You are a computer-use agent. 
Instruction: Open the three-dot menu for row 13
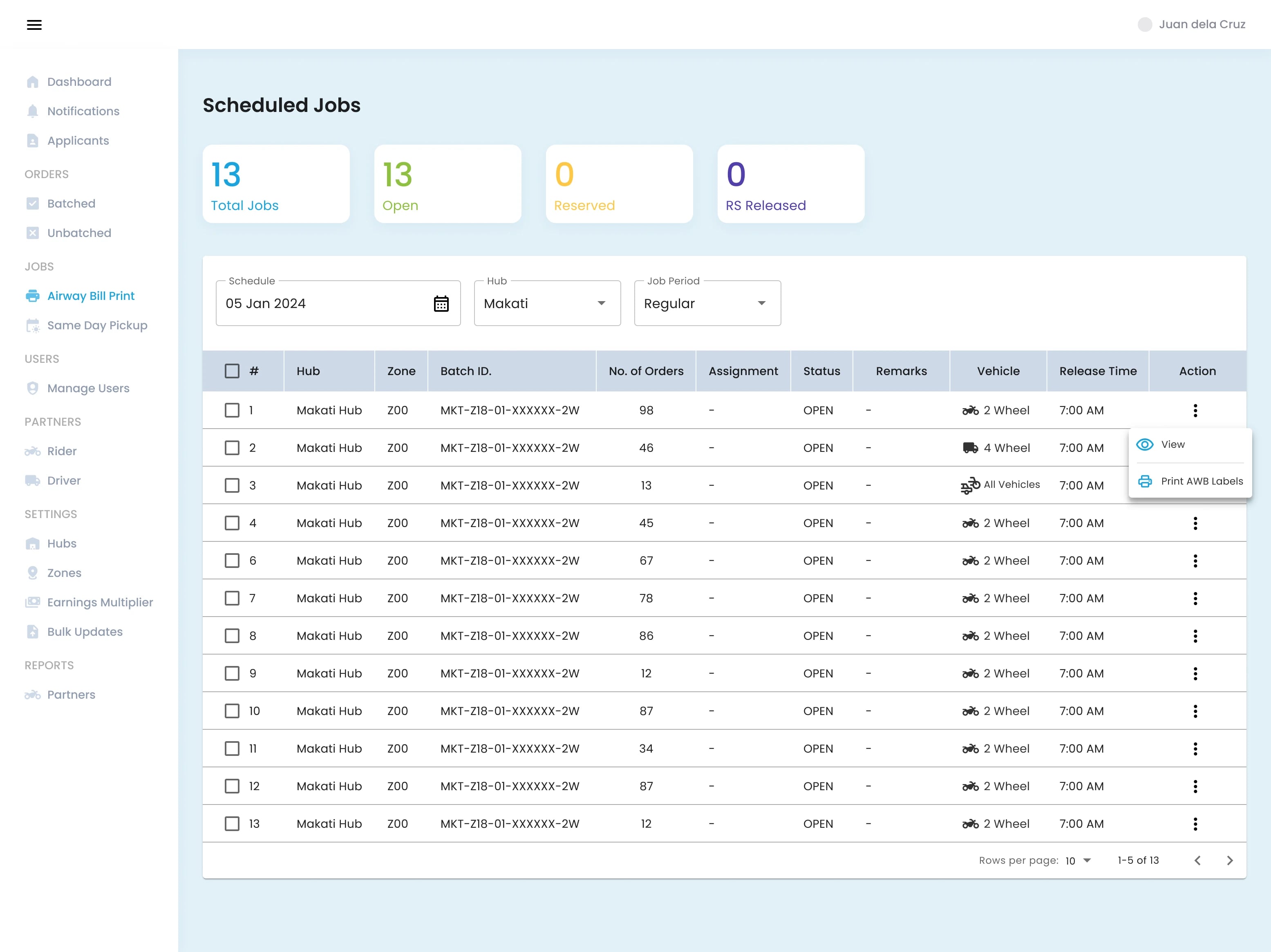click(x=1195, y=823)
